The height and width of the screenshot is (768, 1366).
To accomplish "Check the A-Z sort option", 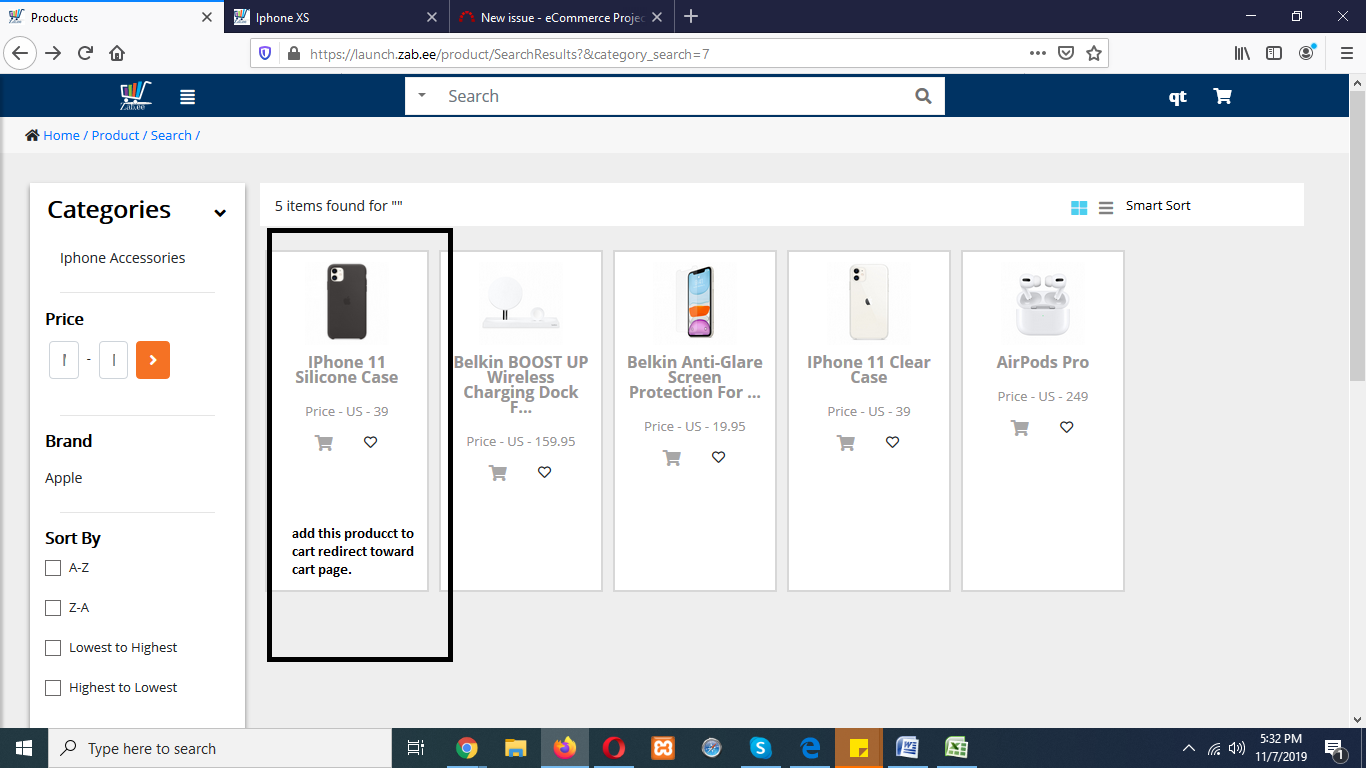I will click(53, 568).
